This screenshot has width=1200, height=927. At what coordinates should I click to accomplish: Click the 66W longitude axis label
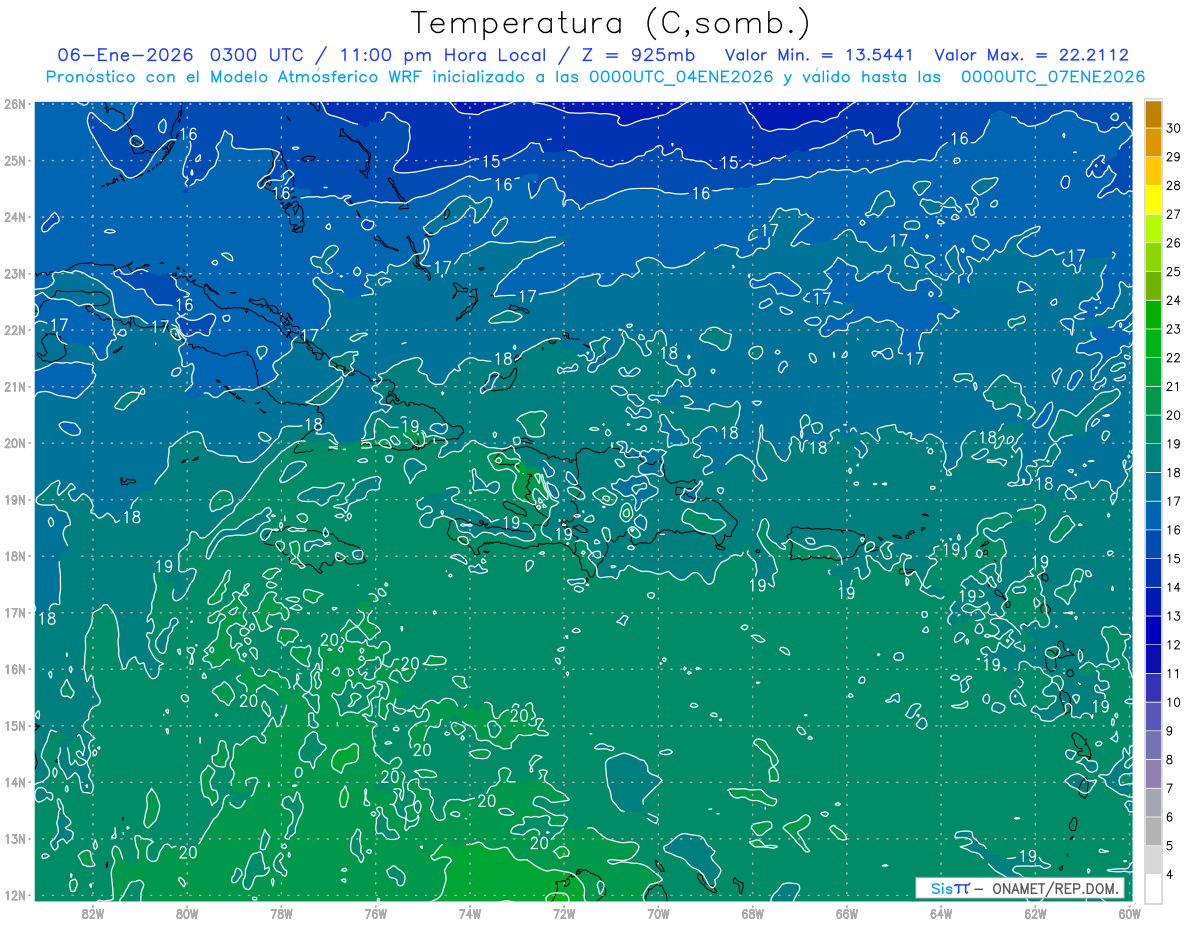coord(847,913)
